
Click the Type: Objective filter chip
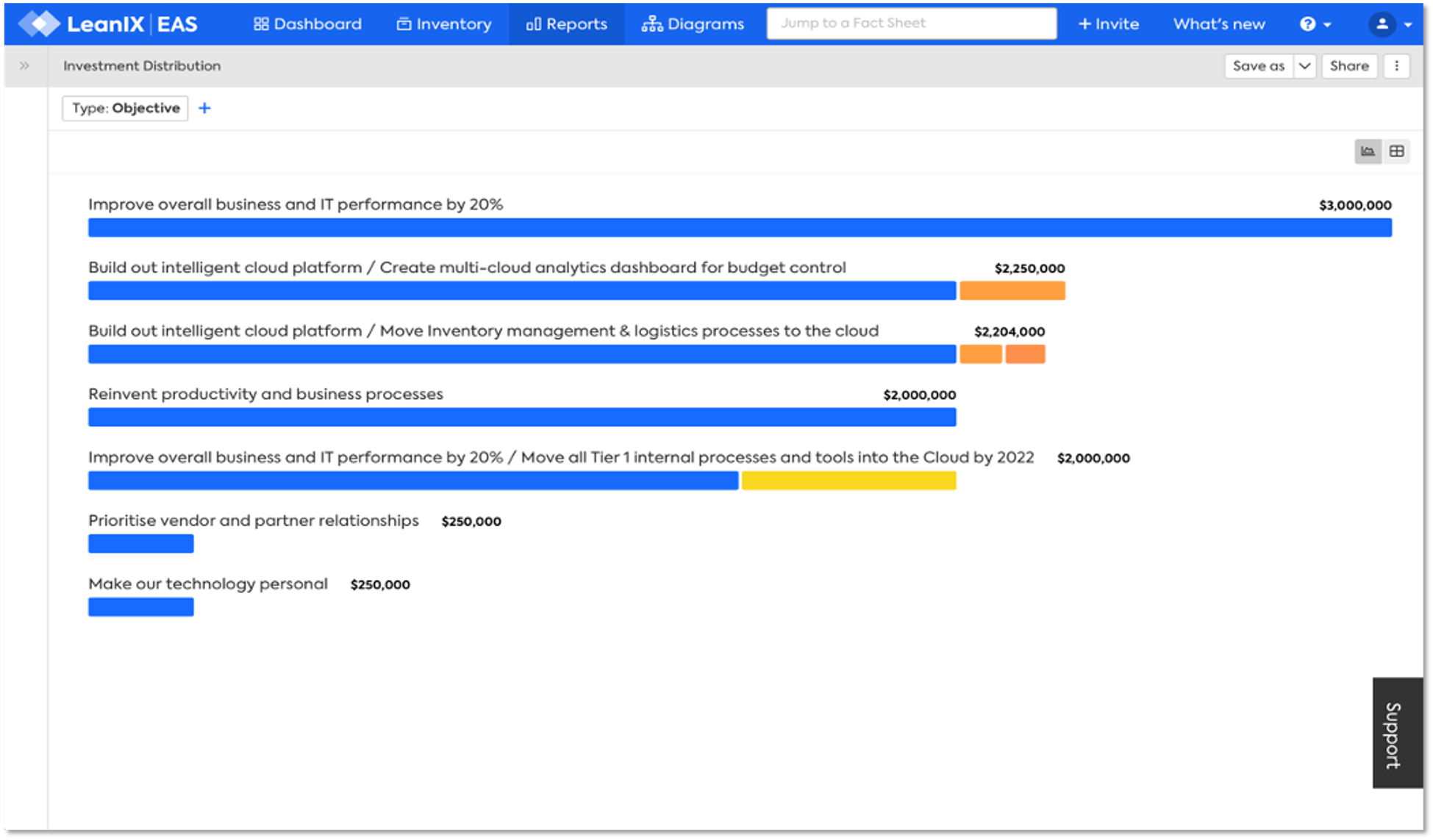[x=125, y=108]
